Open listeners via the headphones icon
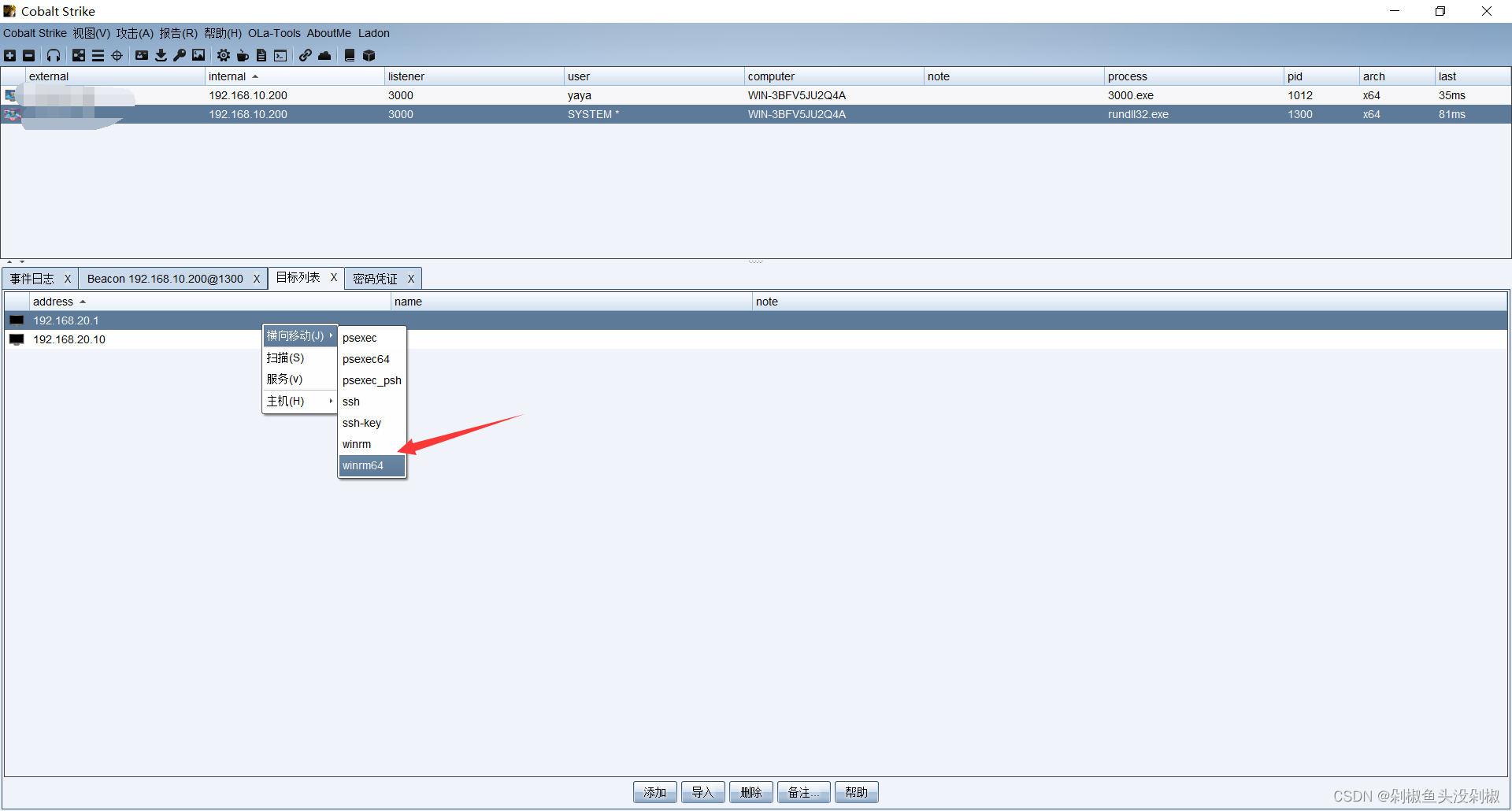Viewport: 1512px width, 811px height. tap(54, 55)
